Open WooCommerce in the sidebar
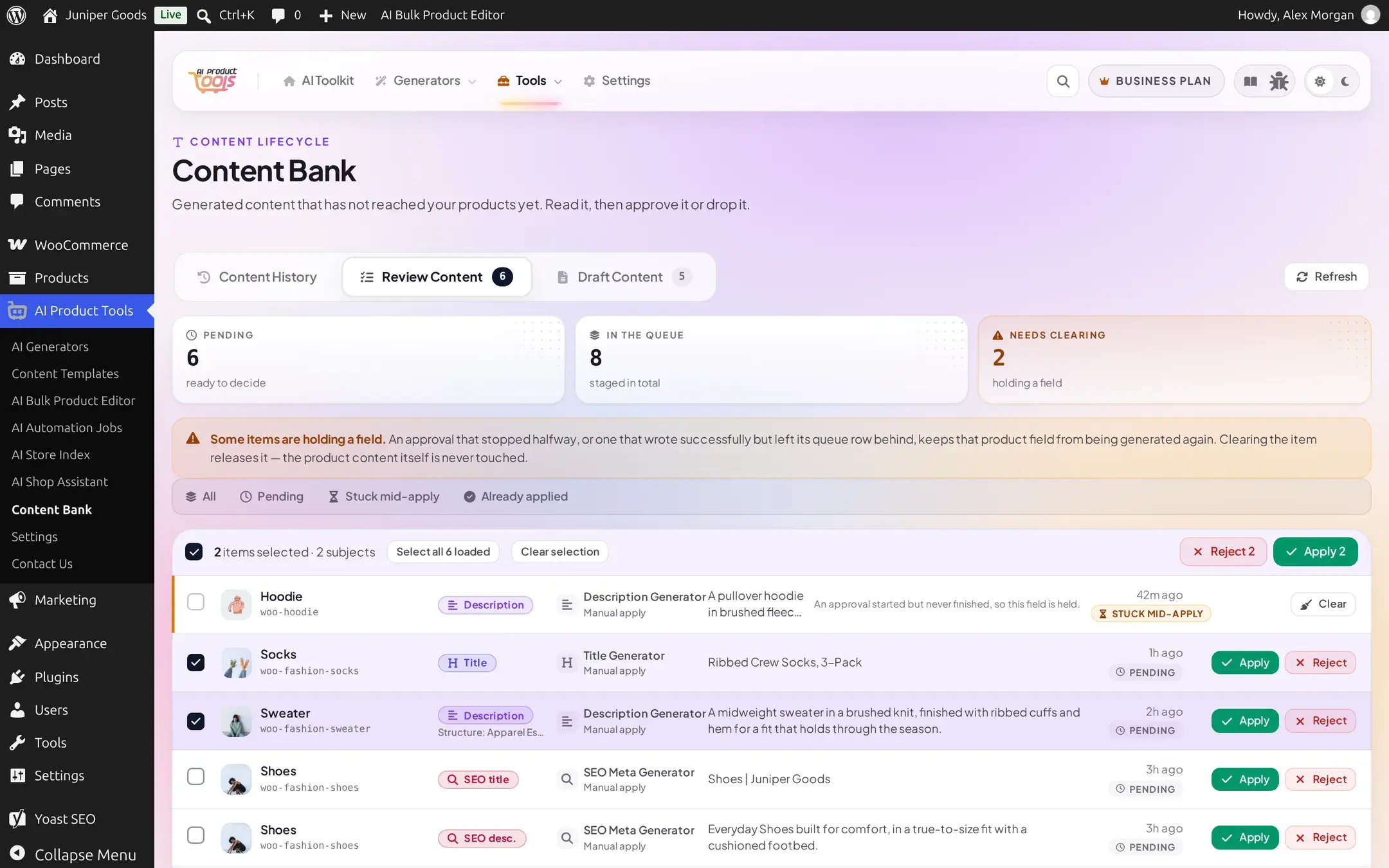Screen dimensions: 1389x868 click(x=77, y=245)
